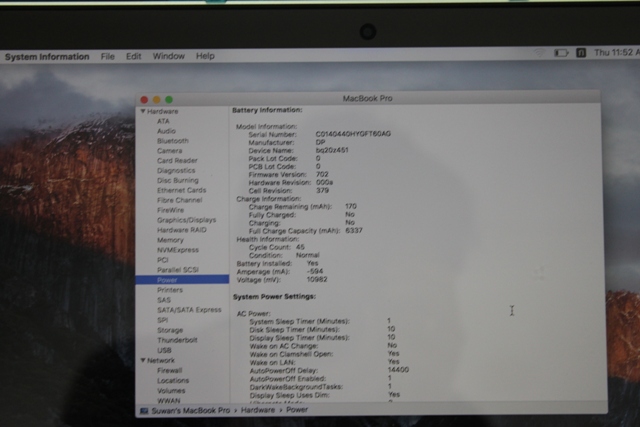Select the highlighted Power row in sidebar
Image resolution: width=640 pixels, height=427 pixels.
(x=182, y=280)
